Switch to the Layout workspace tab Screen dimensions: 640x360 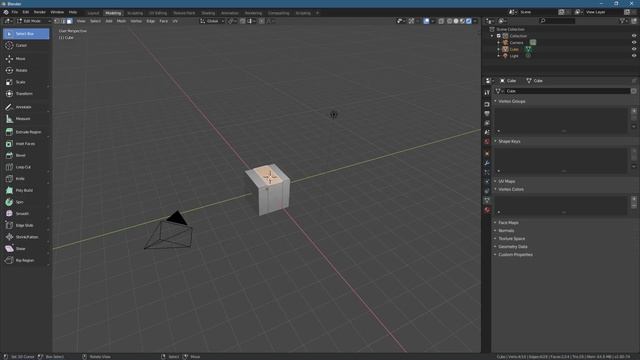[93, 13]
